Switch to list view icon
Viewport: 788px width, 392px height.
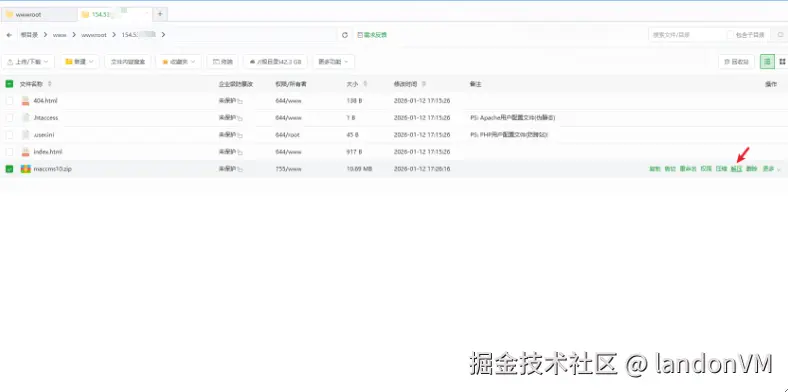tap(767, 62)
